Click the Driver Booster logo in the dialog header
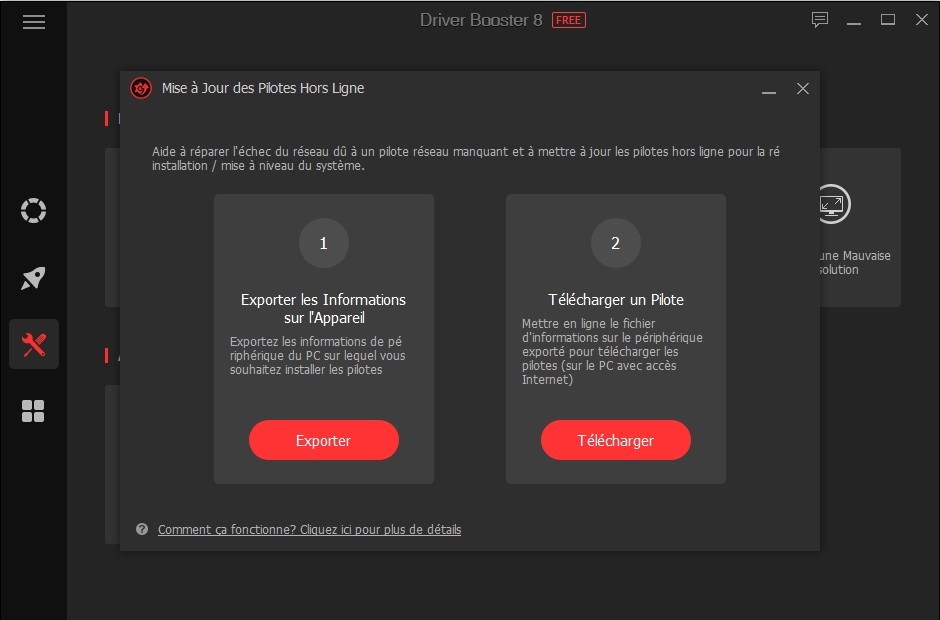This screenshot has width=940, height=620. pyautogui.click(x=141, y=89)
